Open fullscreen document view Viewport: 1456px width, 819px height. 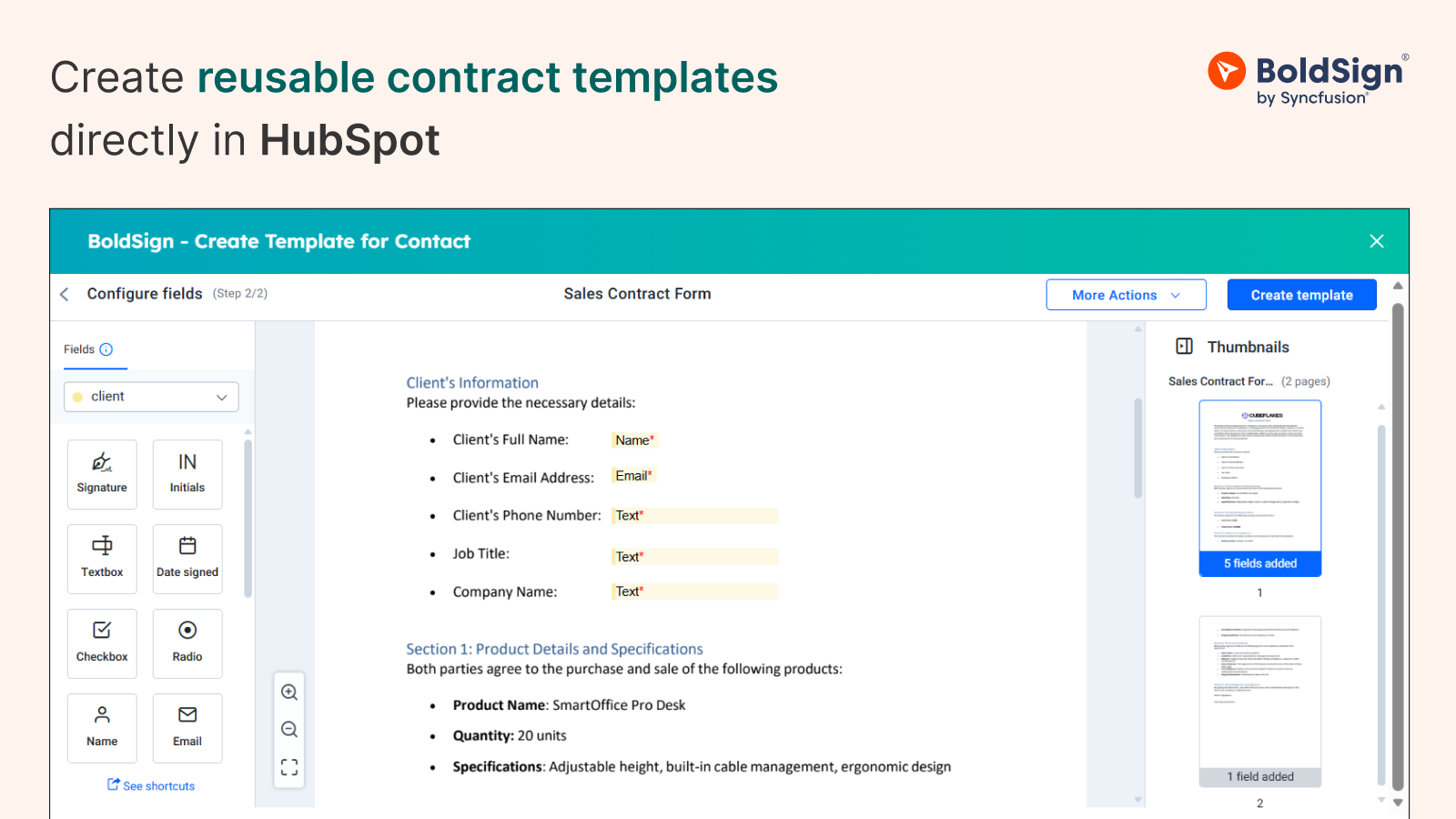pos(288,766)
